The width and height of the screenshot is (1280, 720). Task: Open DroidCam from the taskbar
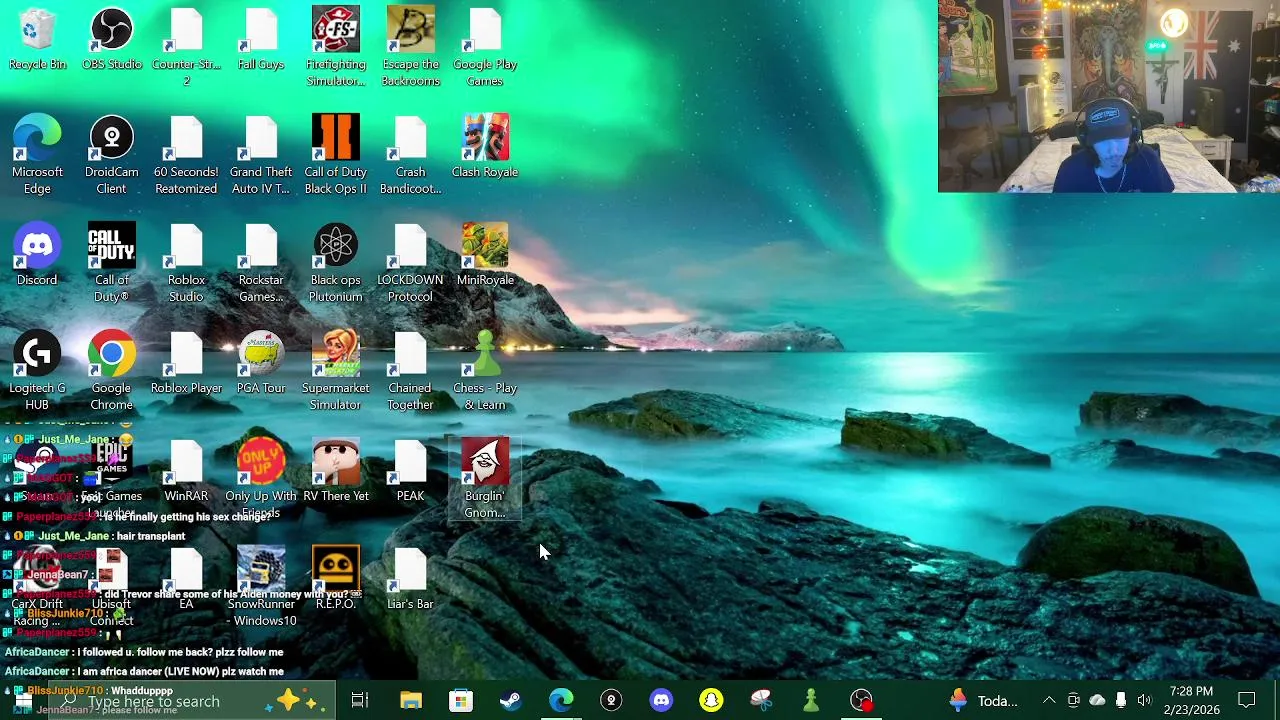coord(611,701)
